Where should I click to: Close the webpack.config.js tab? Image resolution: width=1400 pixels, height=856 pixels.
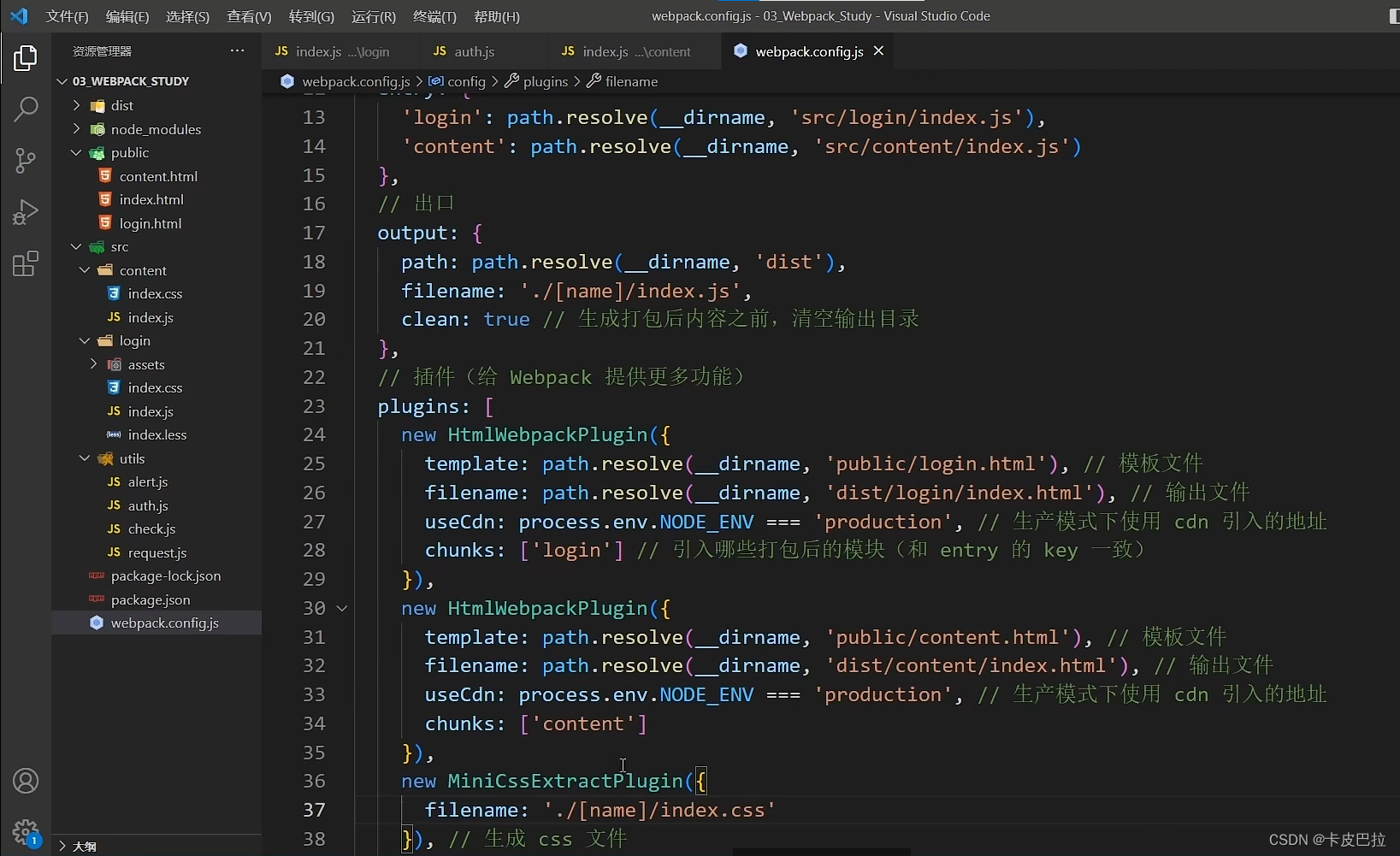pos(878,51)
